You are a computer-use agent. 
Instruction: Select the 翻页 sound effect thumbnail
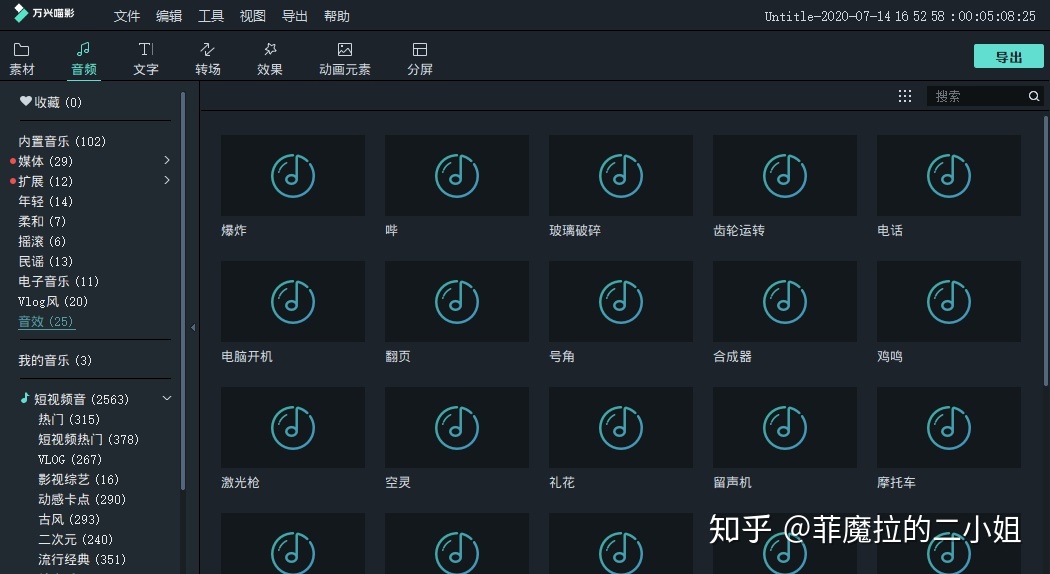tap(457, 301)
